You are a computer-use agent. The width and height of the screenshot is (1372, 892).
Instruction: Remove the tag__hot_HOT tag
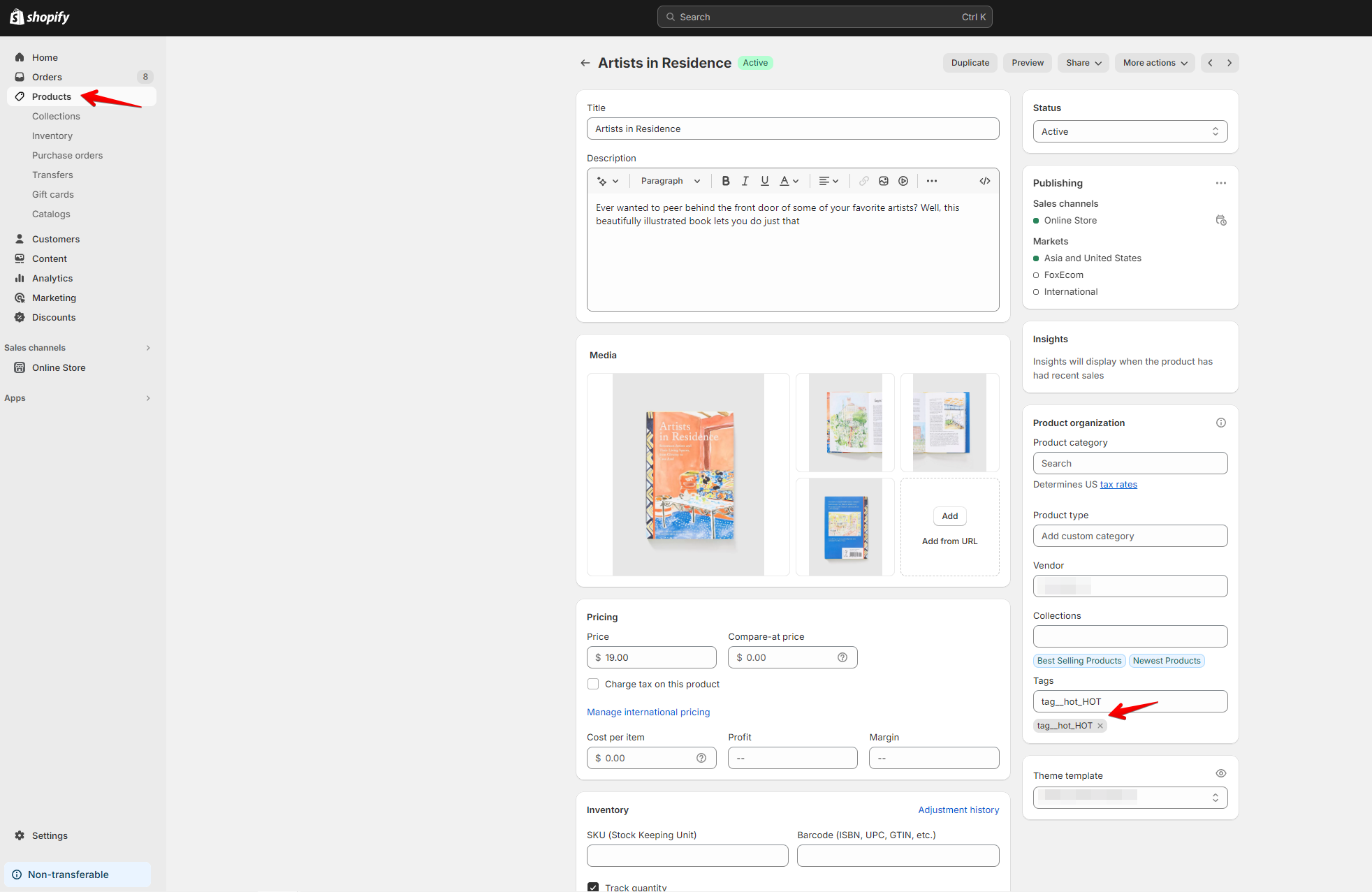(x=1100, y=726)
